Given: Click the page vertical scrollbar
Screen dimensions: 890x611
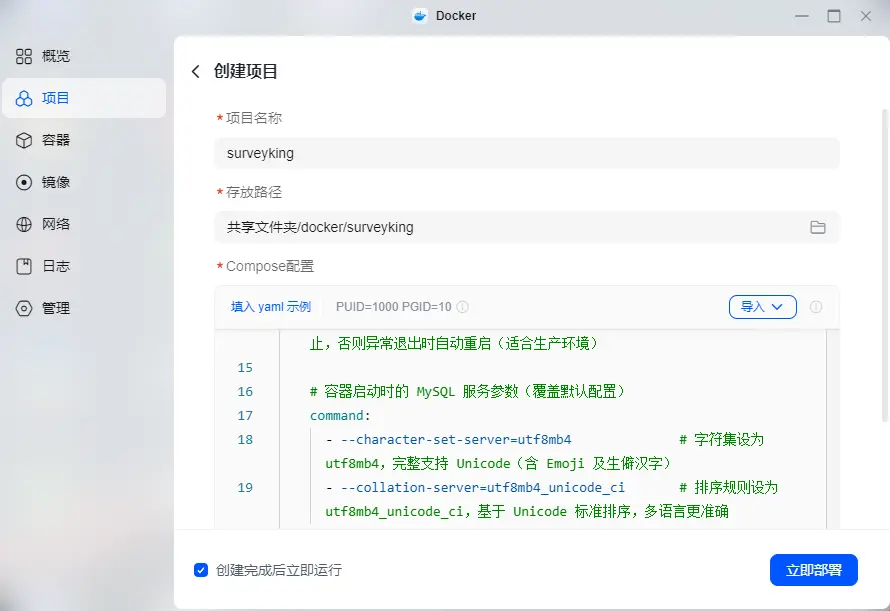Looking at the screenshot, I should (884, 265).
